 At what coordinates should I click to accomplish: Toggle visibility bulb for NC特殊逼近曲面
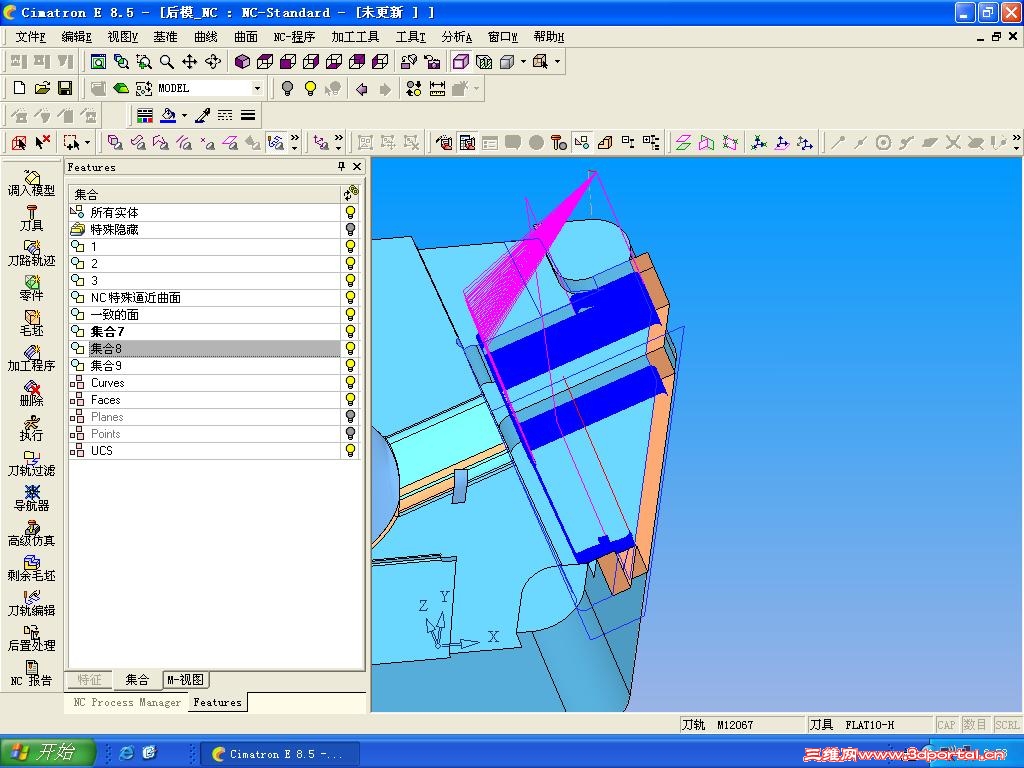[350, 297]
